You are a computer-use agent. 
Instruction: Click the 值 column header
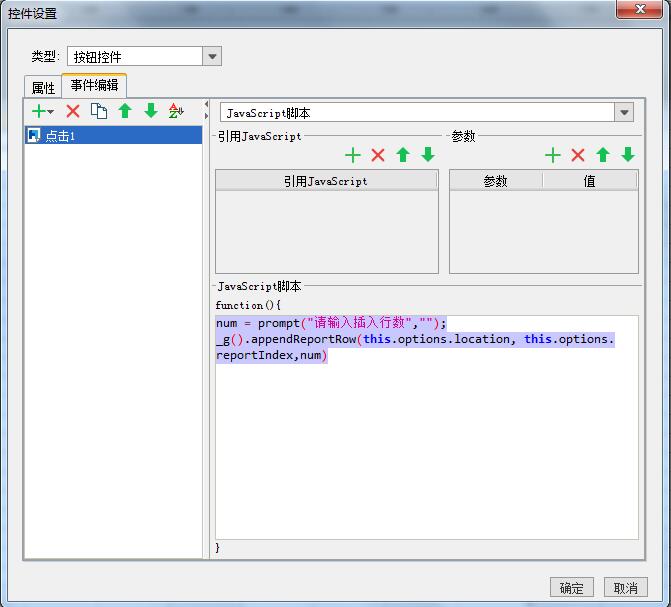[590, 181]
